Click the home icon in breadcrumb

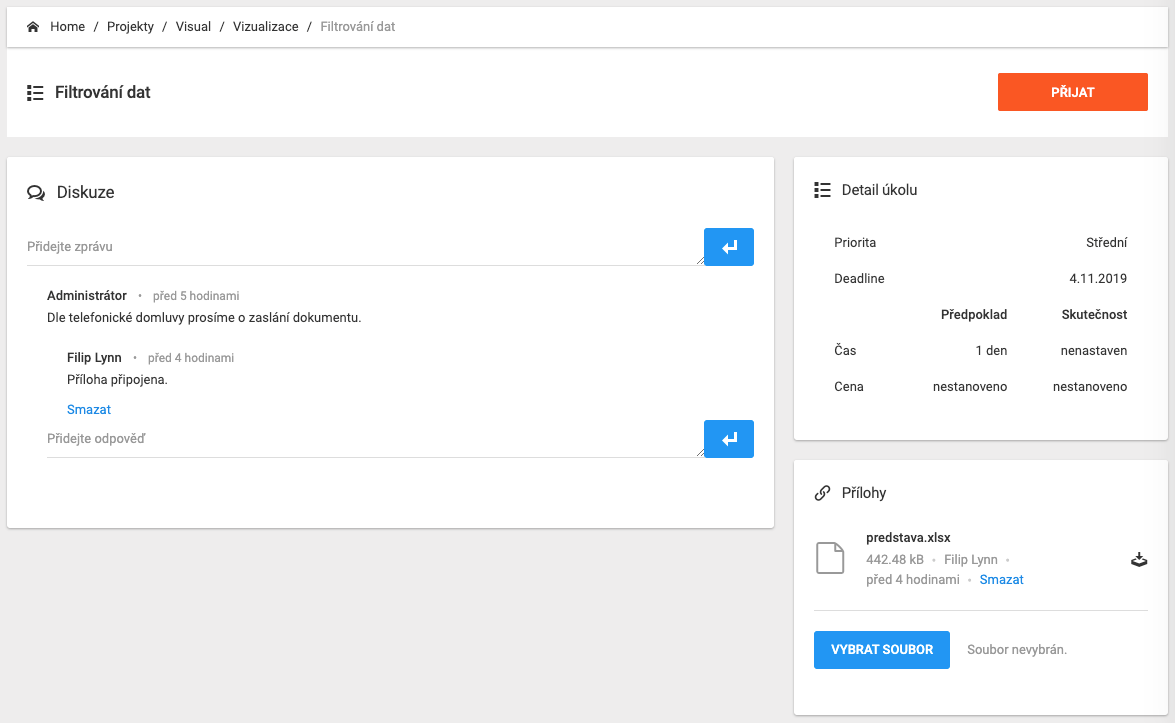(x=33, y=27)
